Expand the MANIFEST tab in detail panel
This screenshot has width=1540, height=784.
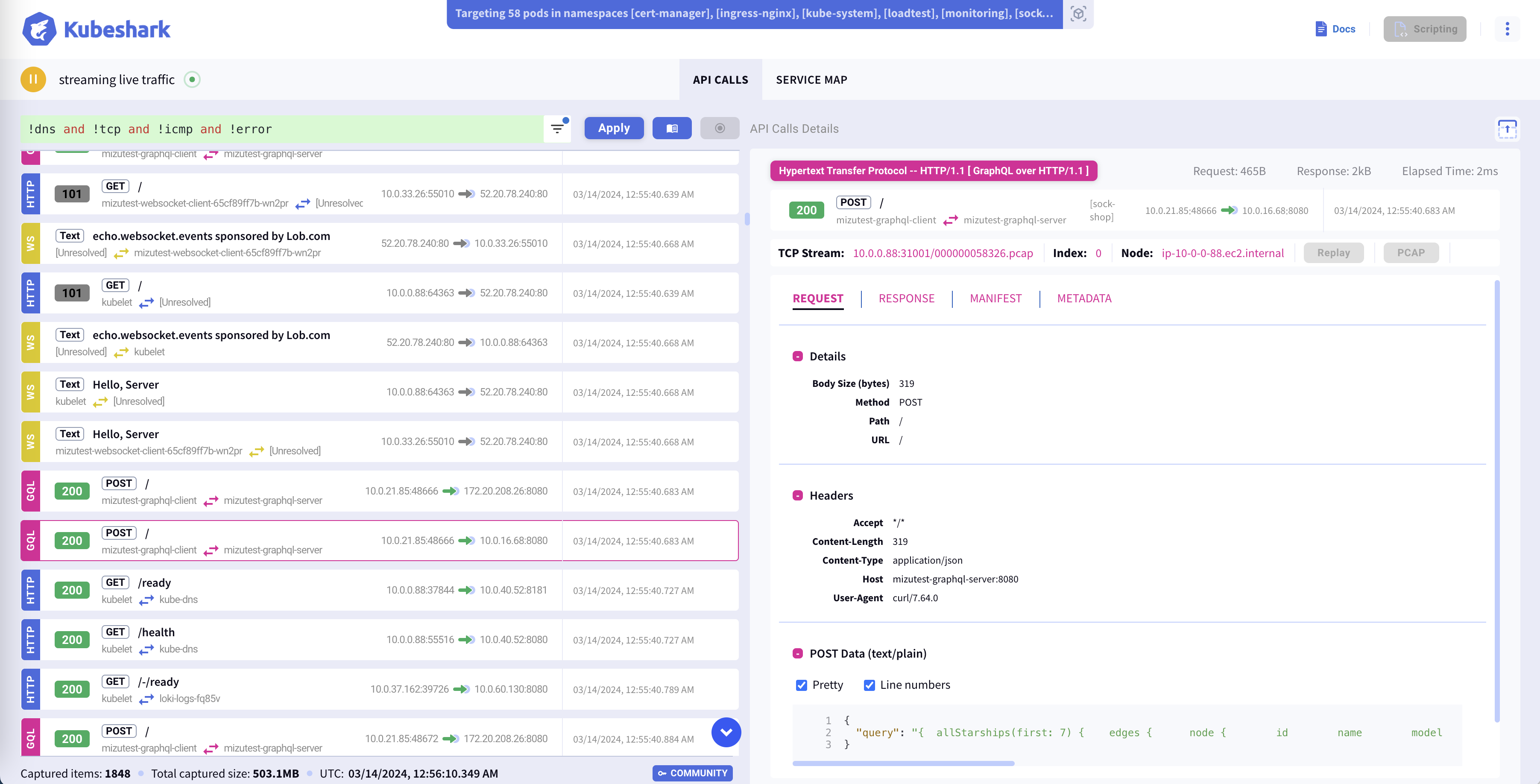(x=994, y=297)
